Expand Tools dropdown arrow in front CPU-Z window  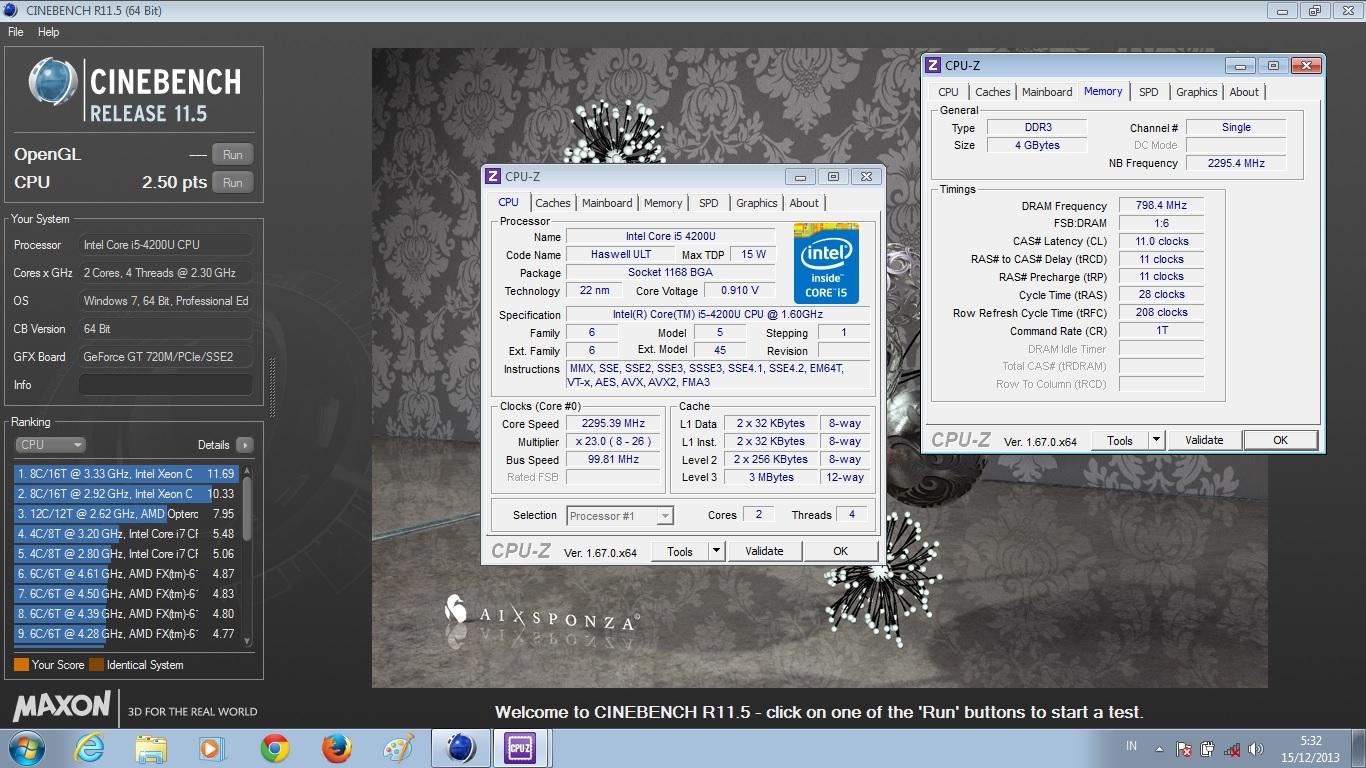(716, 551)
